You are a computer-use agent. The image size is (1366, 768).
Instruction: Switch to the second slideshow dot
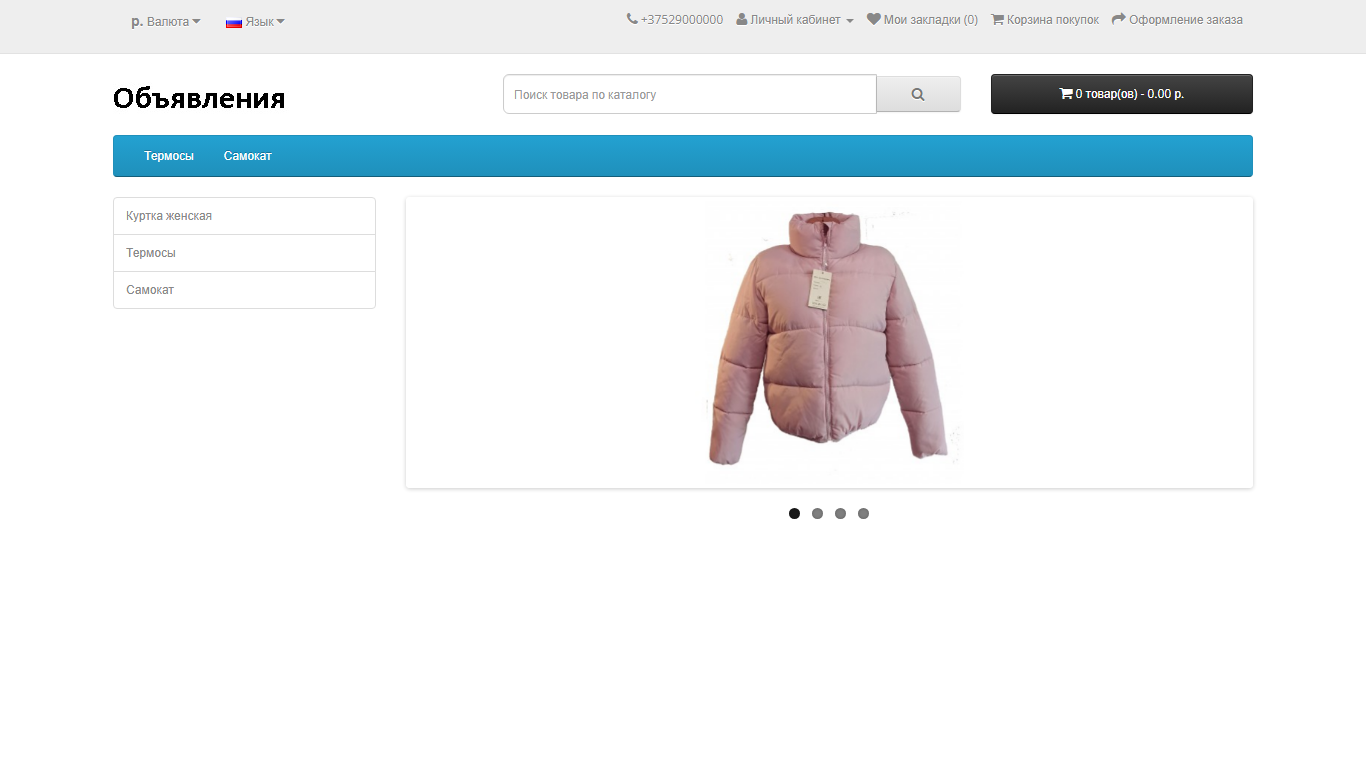click(817, 514)
